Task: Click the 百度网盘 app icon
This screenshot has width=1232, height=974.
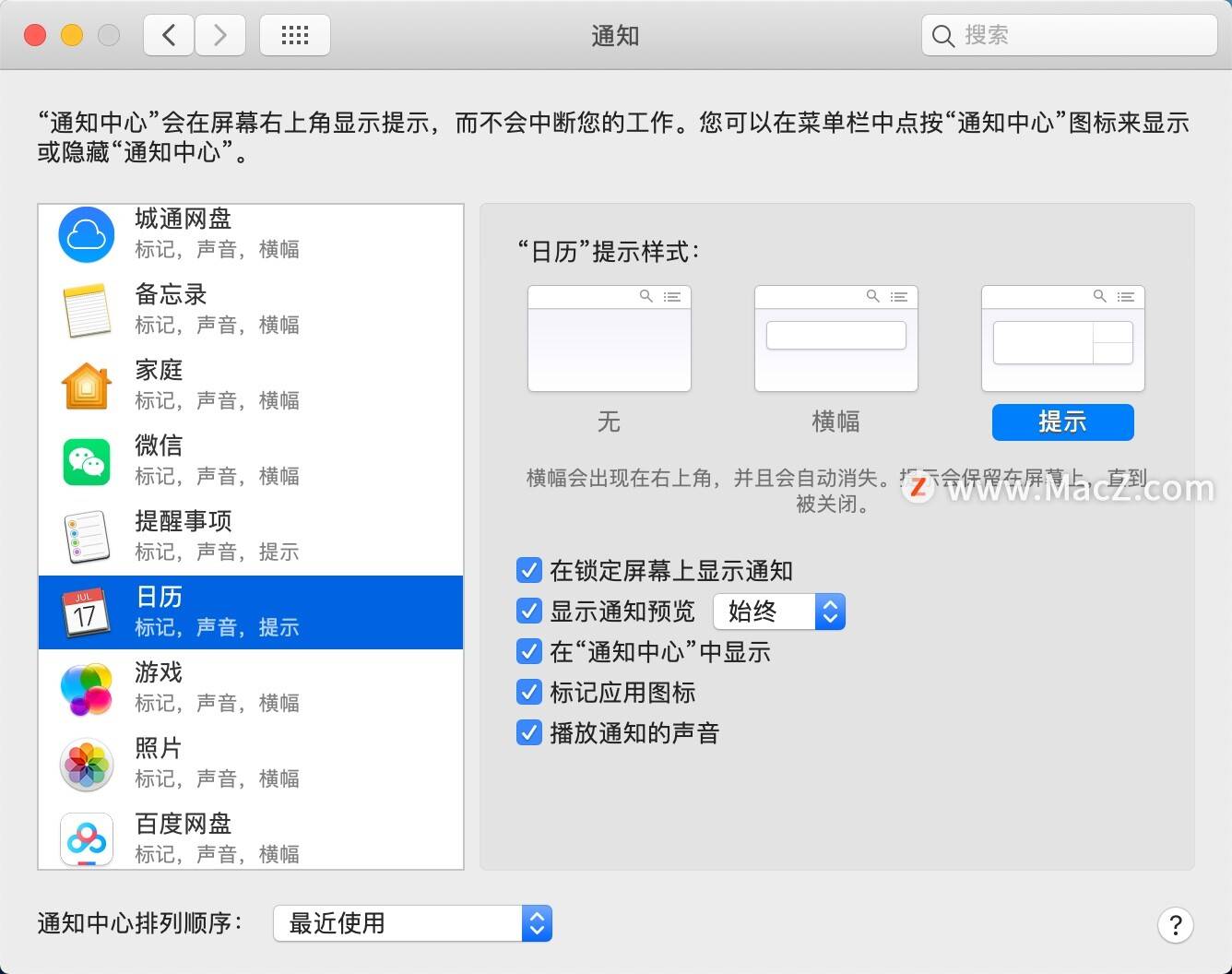Action: pos(87,839)
